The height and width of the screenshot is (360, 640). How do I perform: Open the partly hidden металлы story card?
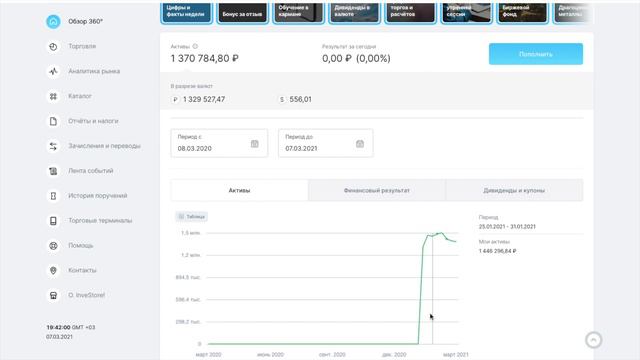[573, 13]
